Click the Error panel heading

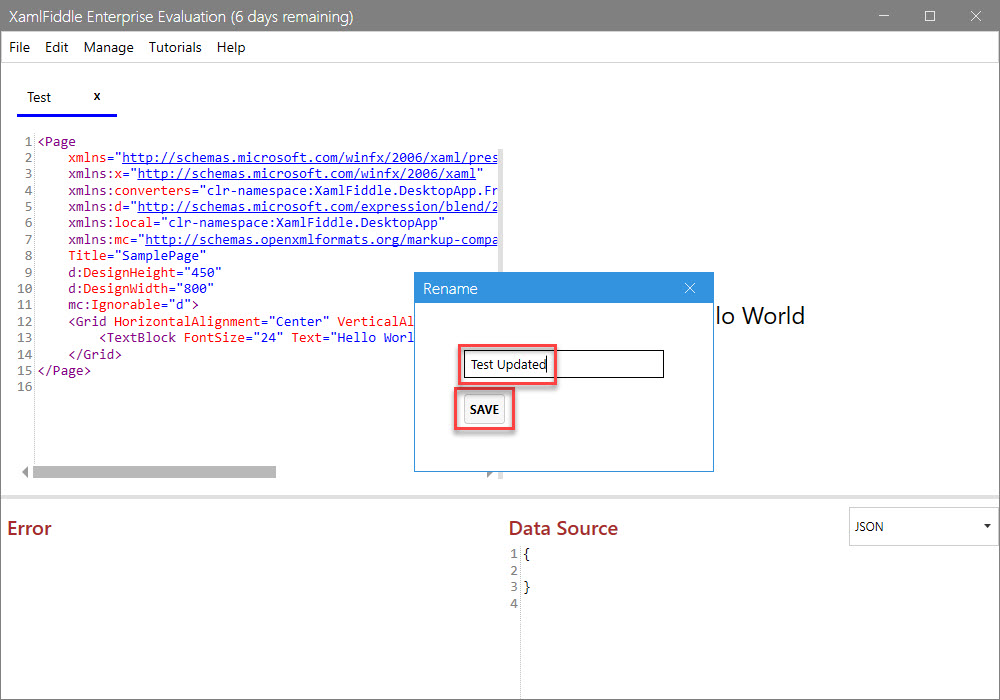point(29,529)
